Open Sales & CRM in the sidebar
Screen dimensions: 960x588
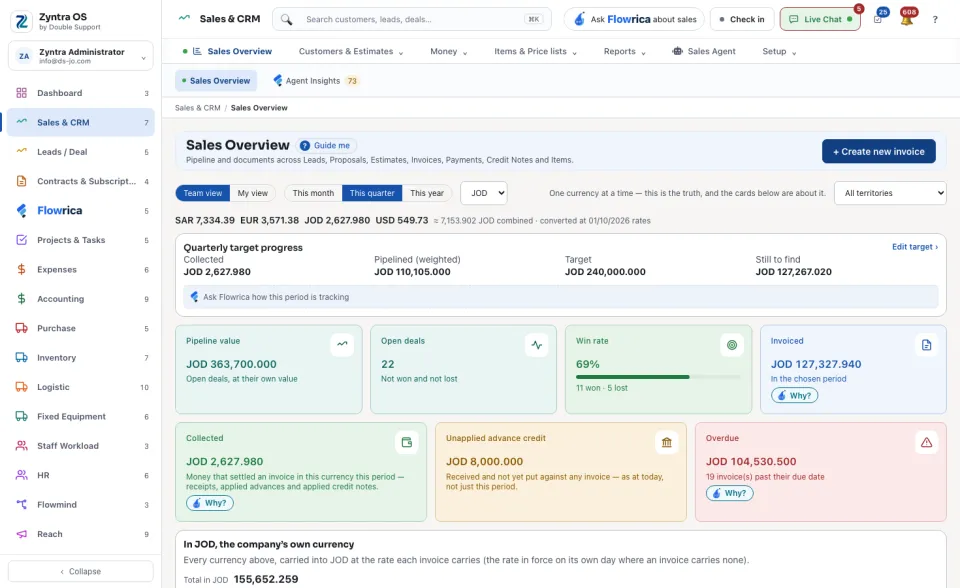point(81,122)
